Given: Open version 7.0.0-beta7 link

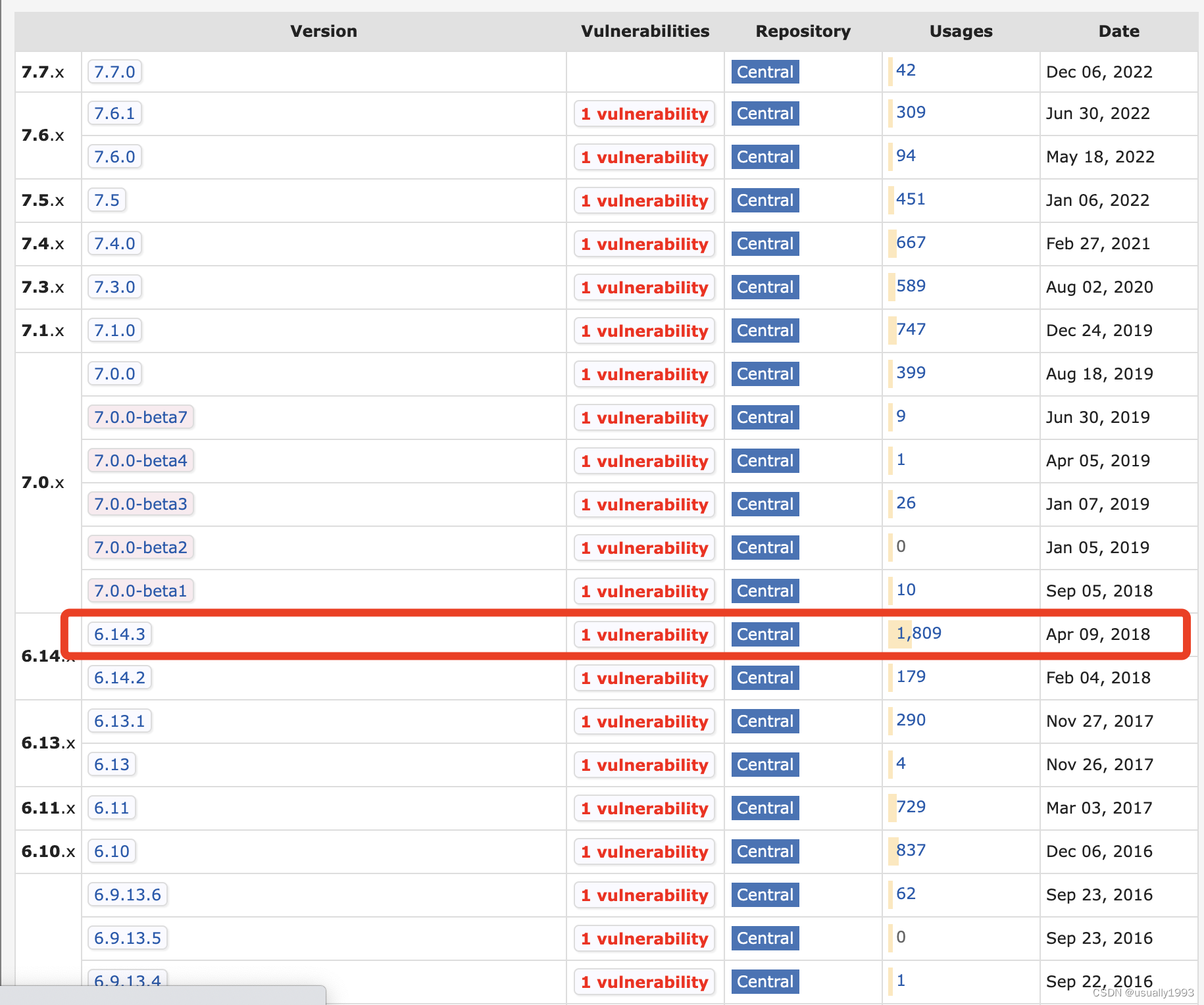Looking at the screenshot, I should pyautogui.click(x=141, y=417).
